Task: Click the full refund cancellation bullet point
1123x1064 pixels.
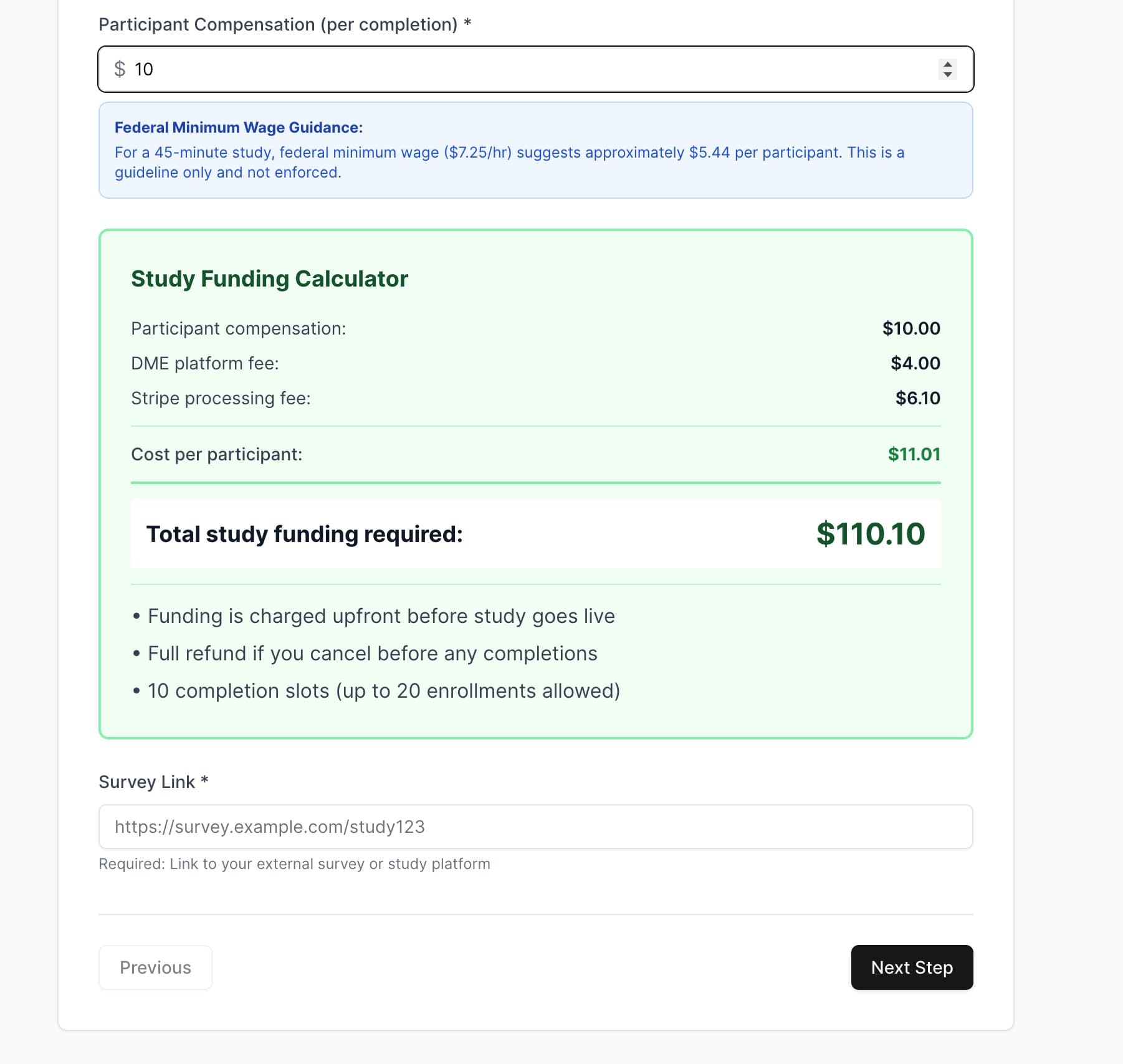Action: [372, 653]
